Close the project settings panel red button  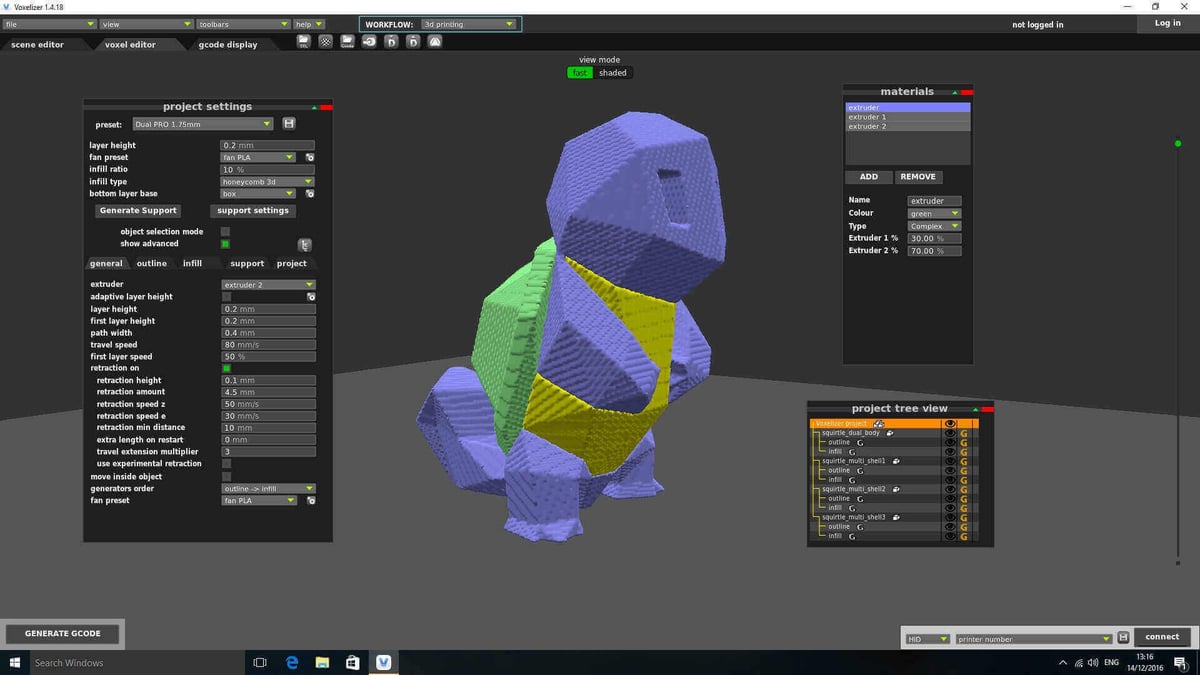pos(327,107)
